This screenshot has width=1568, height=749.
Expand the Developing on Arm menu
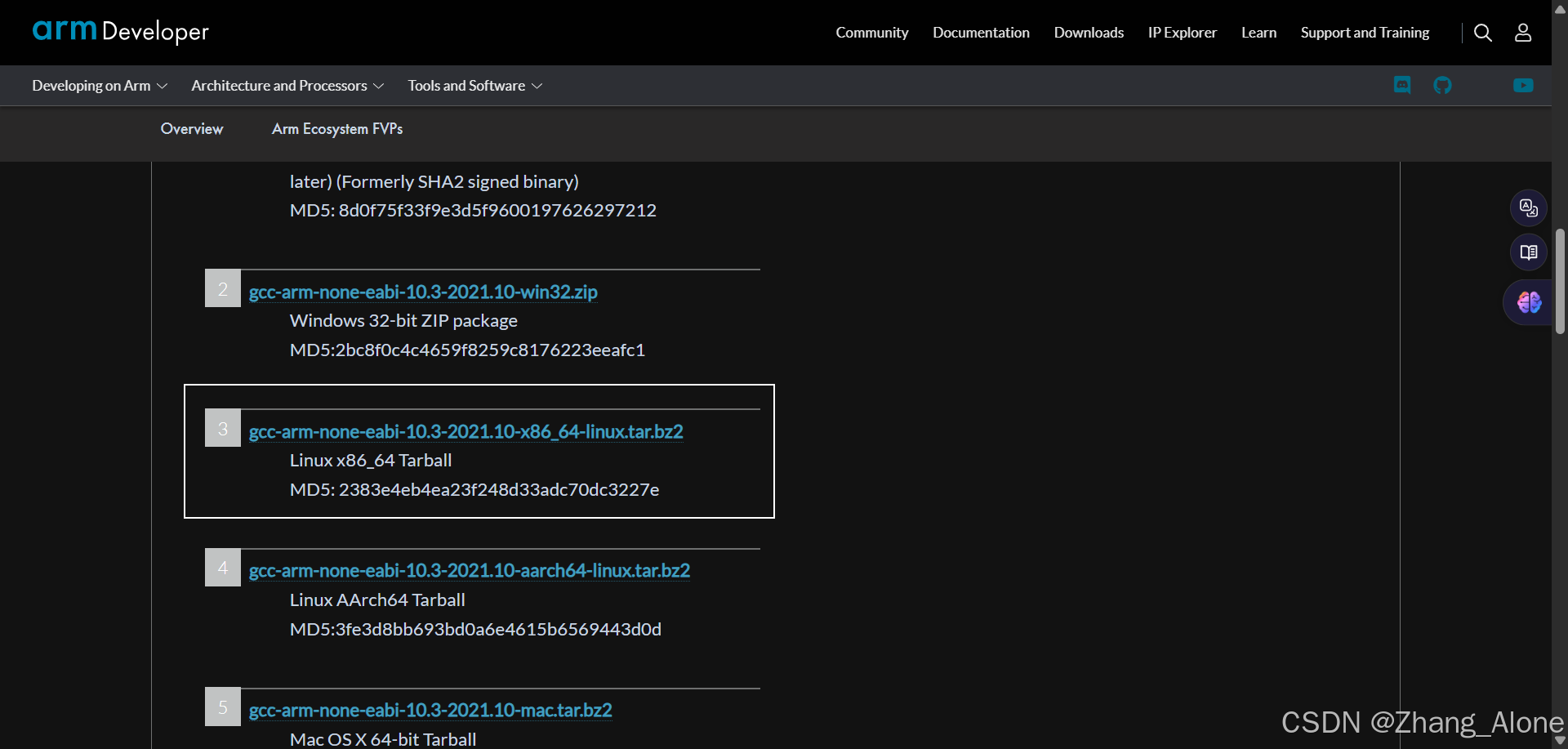click(x=100, y=86)
